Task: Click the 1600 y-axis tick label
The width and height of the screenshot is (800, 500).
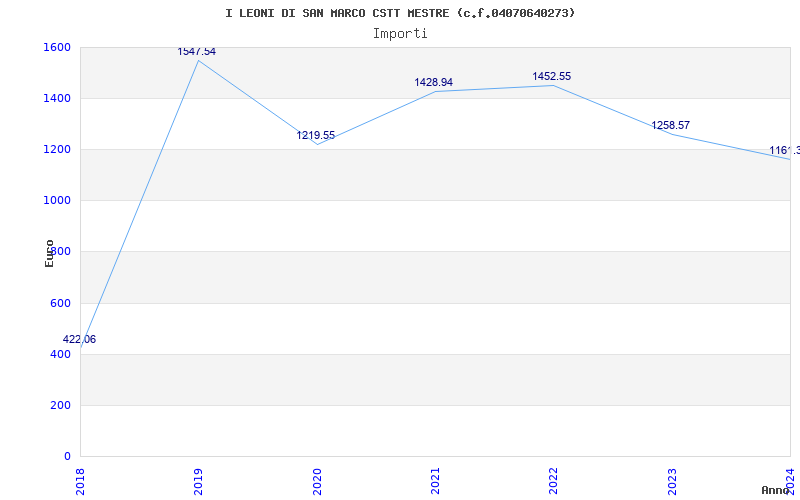Action: coord(57,47)
